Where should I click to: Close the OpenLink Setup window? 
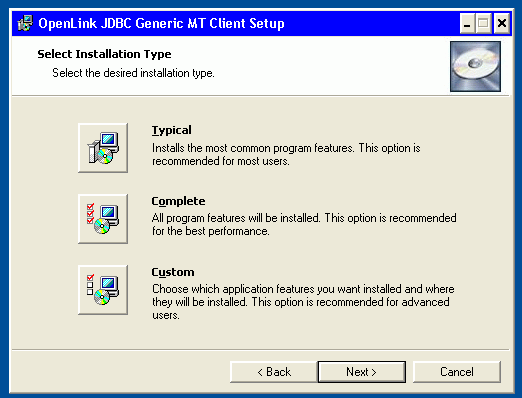[502, 23]
